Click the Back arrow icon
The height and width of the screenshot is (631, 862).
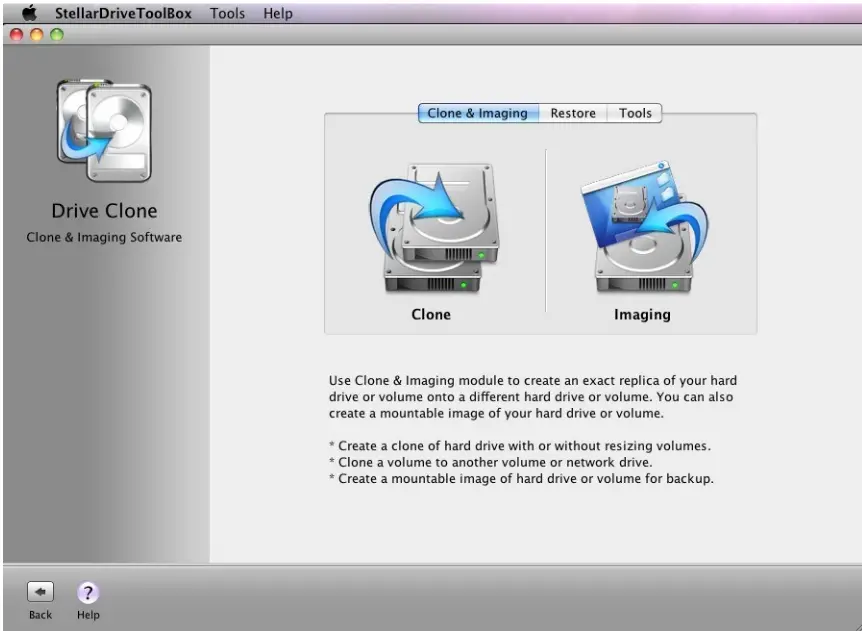[x=39, y=589]
